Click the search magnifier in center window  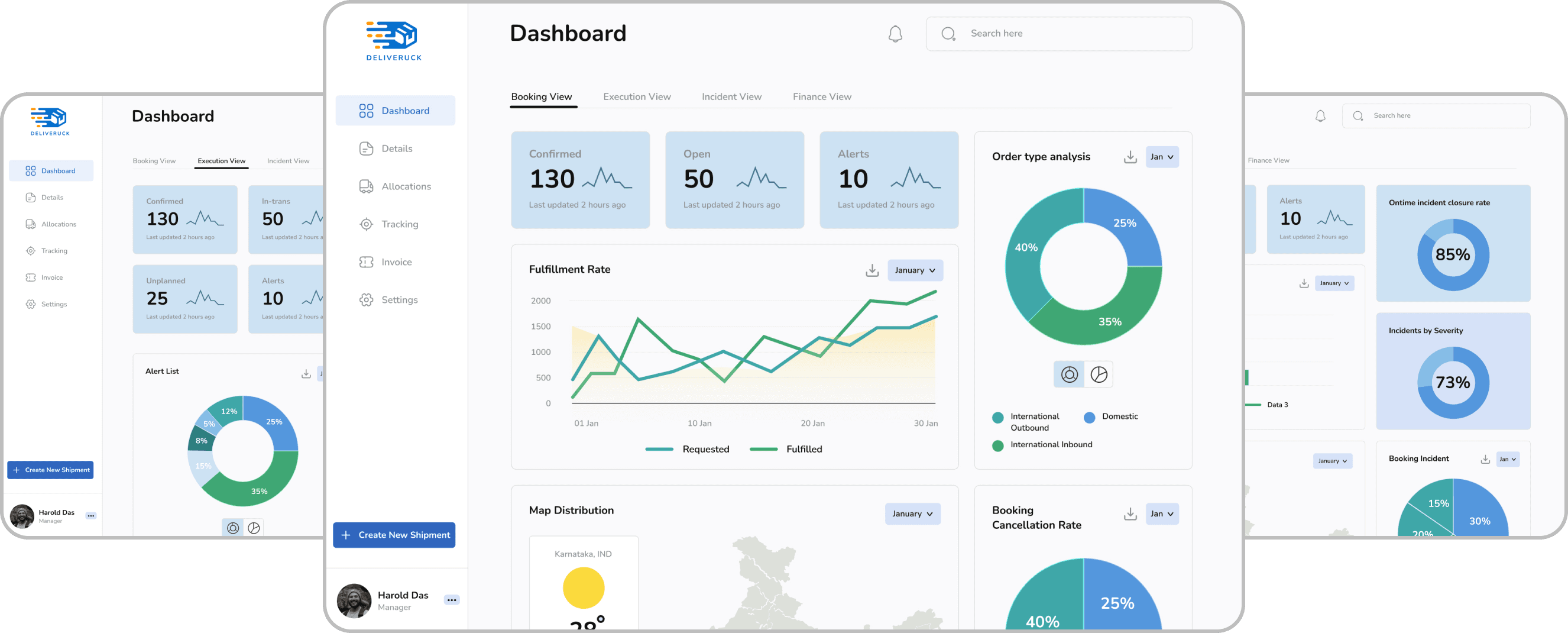(948, 34)
